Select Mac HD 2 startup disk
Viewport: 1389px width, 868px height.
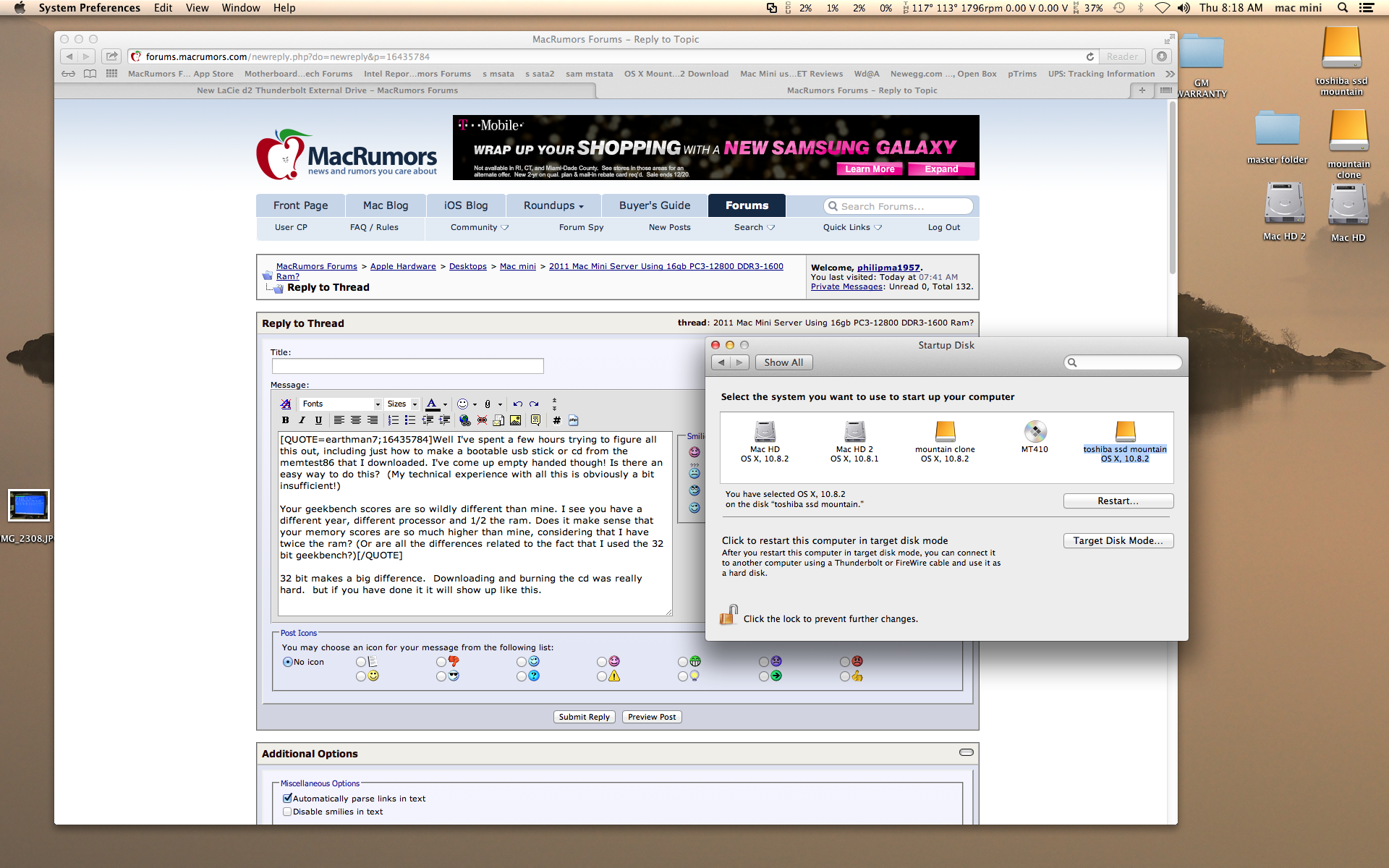[854, 432]
